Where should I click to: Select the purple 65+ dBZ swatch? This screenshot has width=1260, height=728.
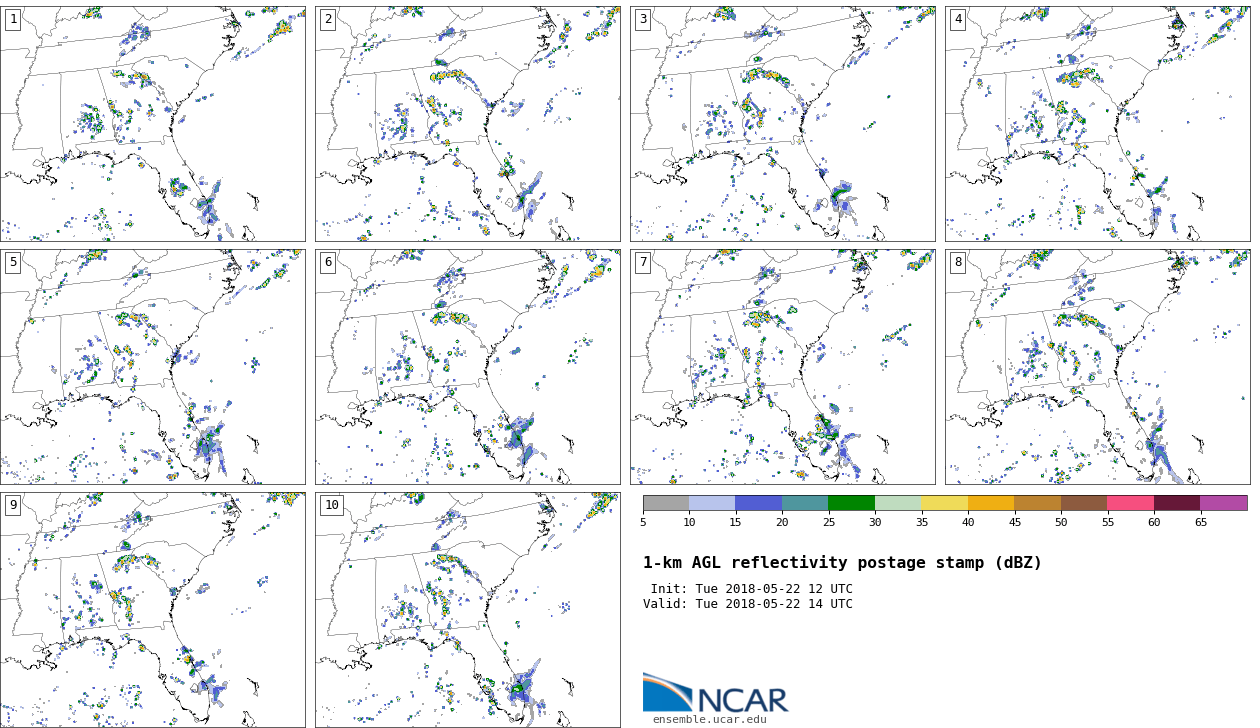[x=1223, y=503]
